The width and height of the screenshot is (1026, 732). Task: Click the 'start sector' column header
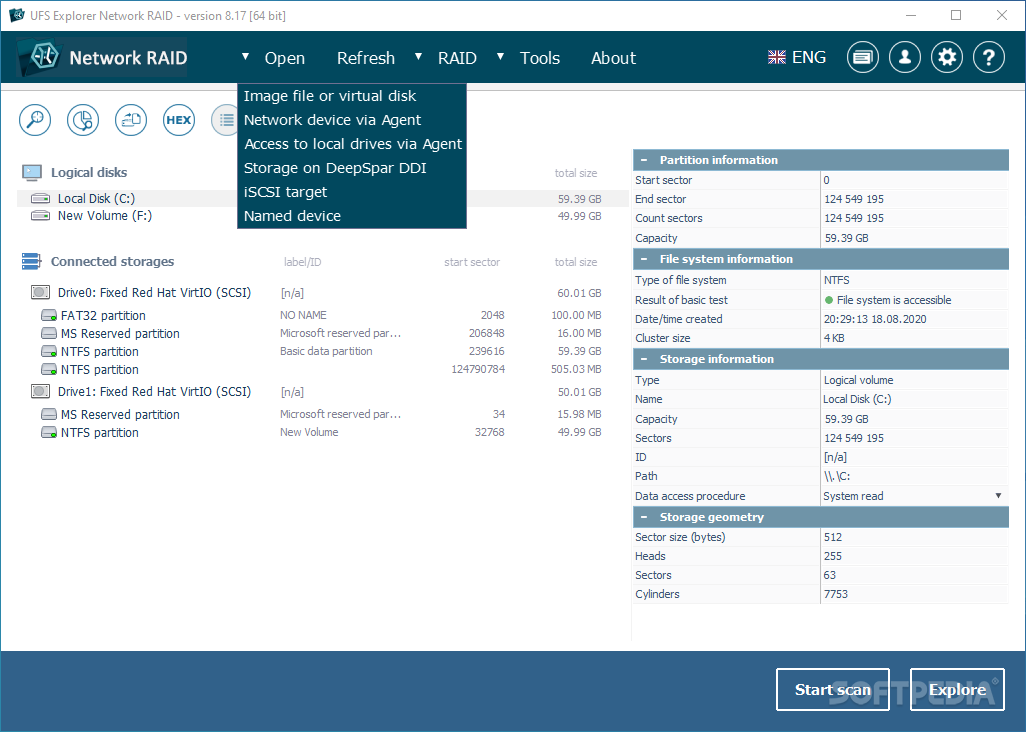472,262
